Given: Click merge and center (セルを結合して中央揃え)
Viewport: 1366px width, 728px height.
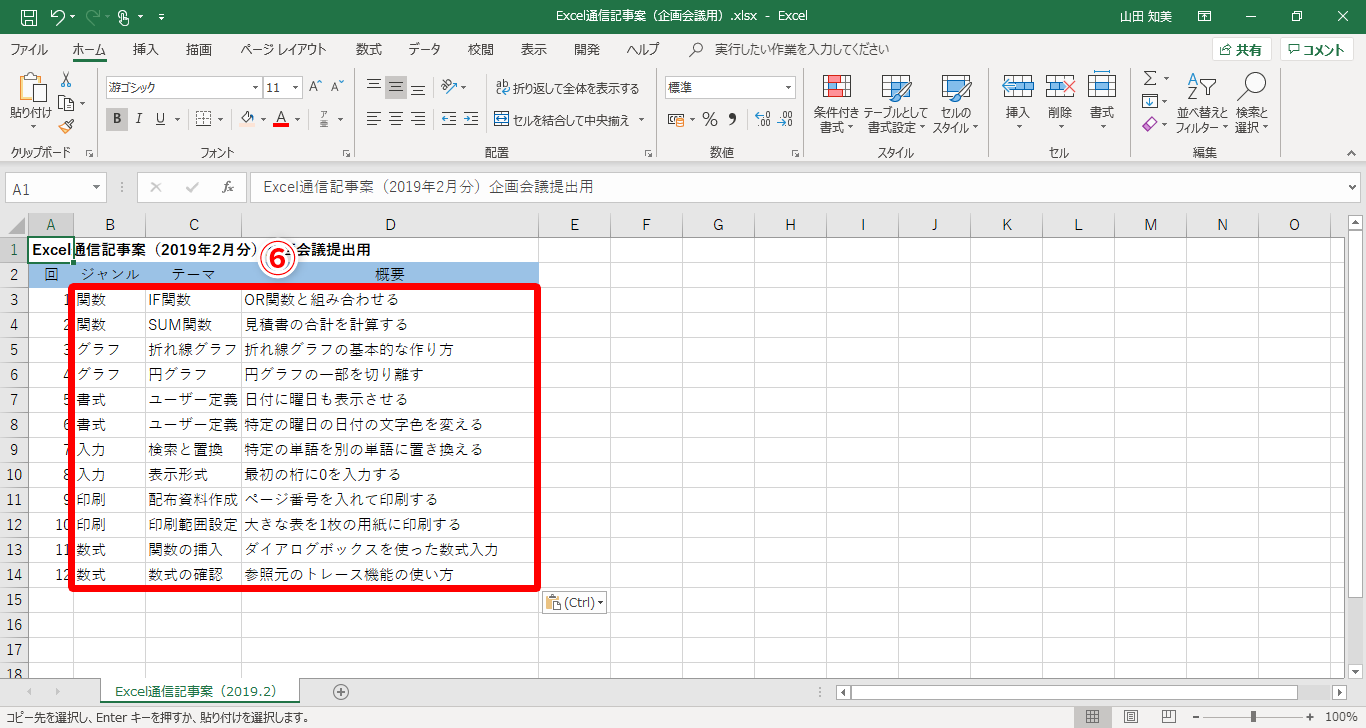Looking at the screenshot, I should (x=563, y=120).
